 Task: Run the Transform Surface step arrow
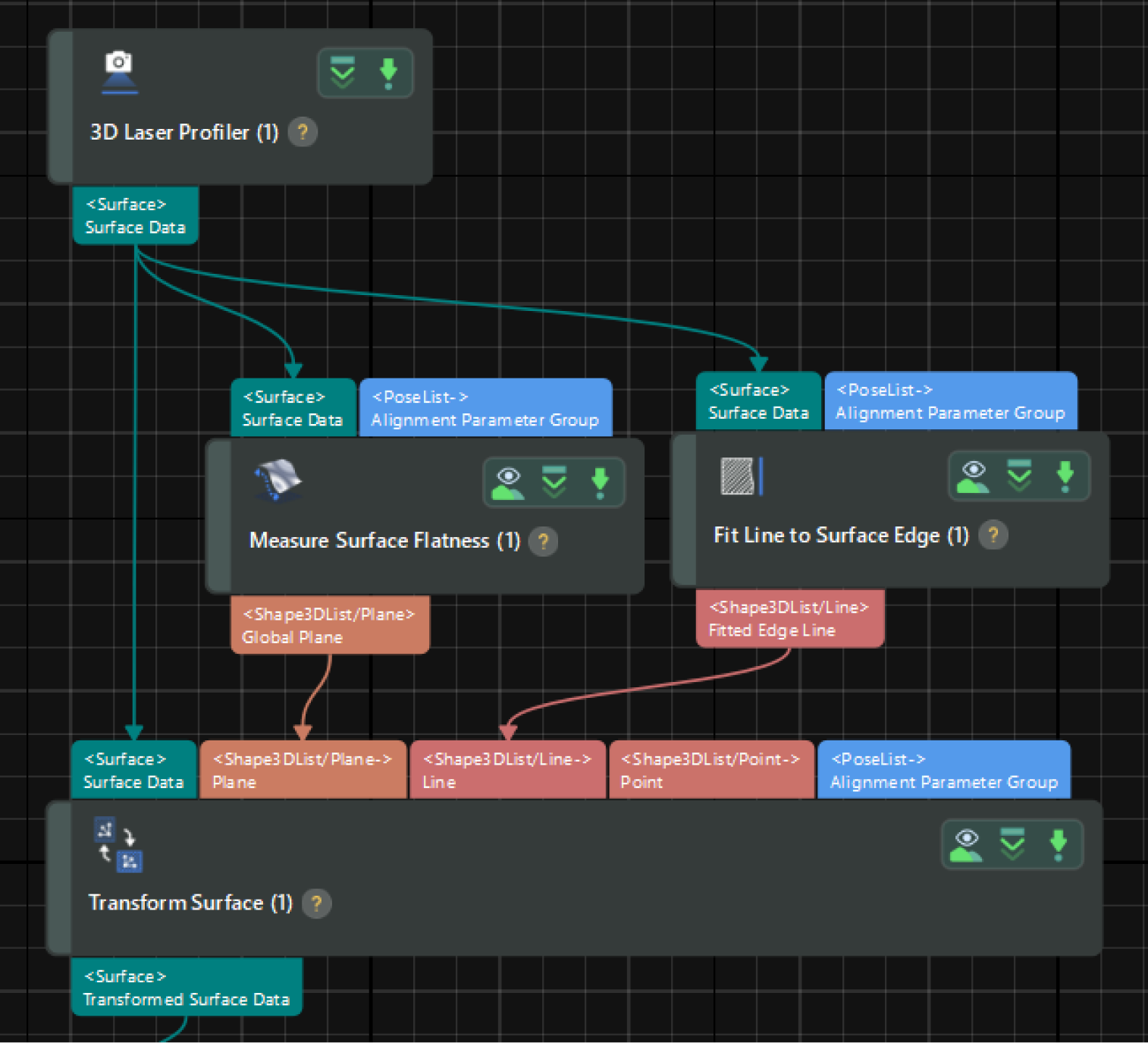pyautogui.click(x=1058, y=844)
